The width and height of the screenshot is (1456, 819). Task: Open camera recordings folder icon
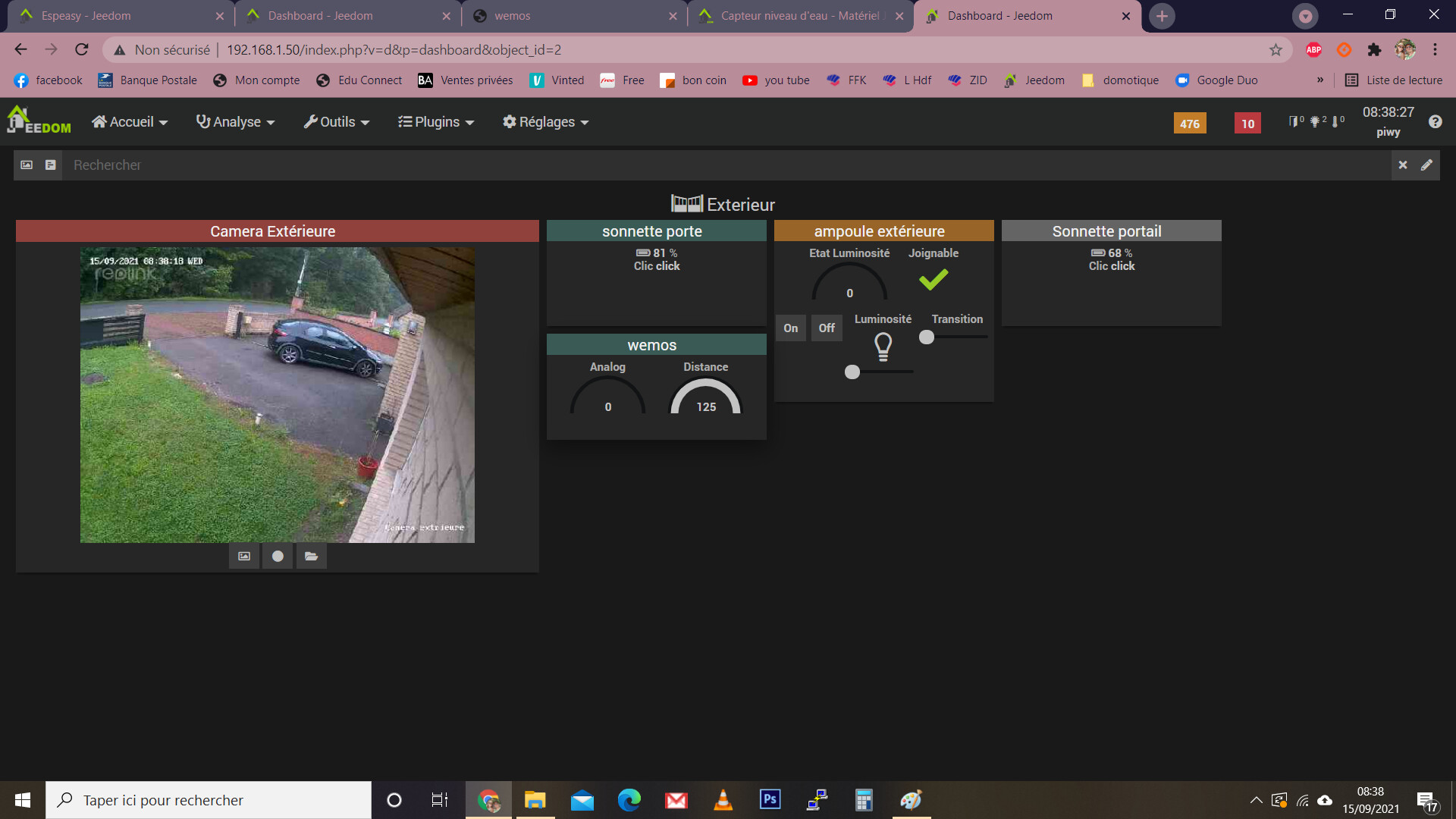click(311, 556)
